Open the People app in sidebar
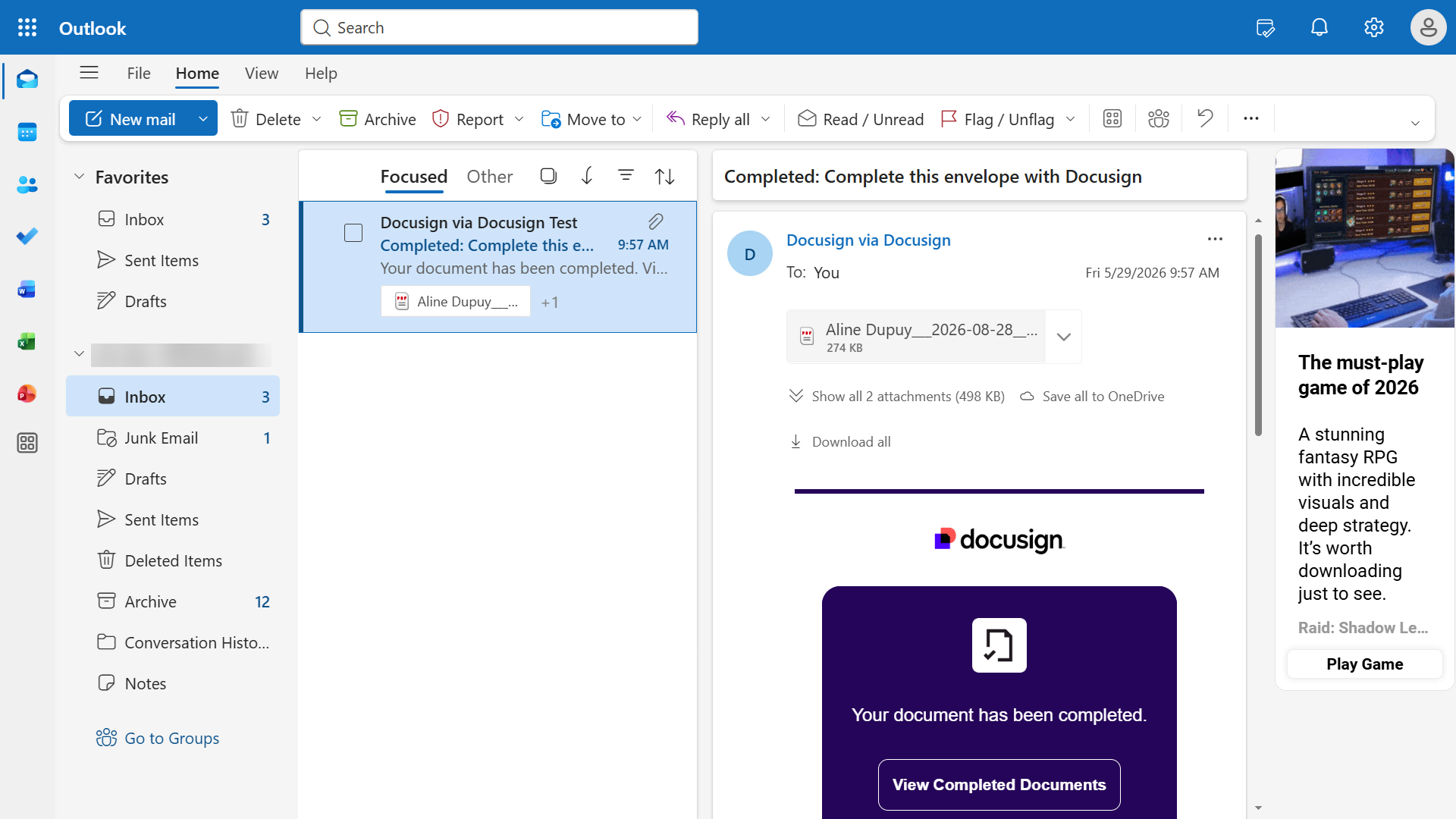Image resolution: width=1456 pixels, height=819 pixels. click(27, 184)
